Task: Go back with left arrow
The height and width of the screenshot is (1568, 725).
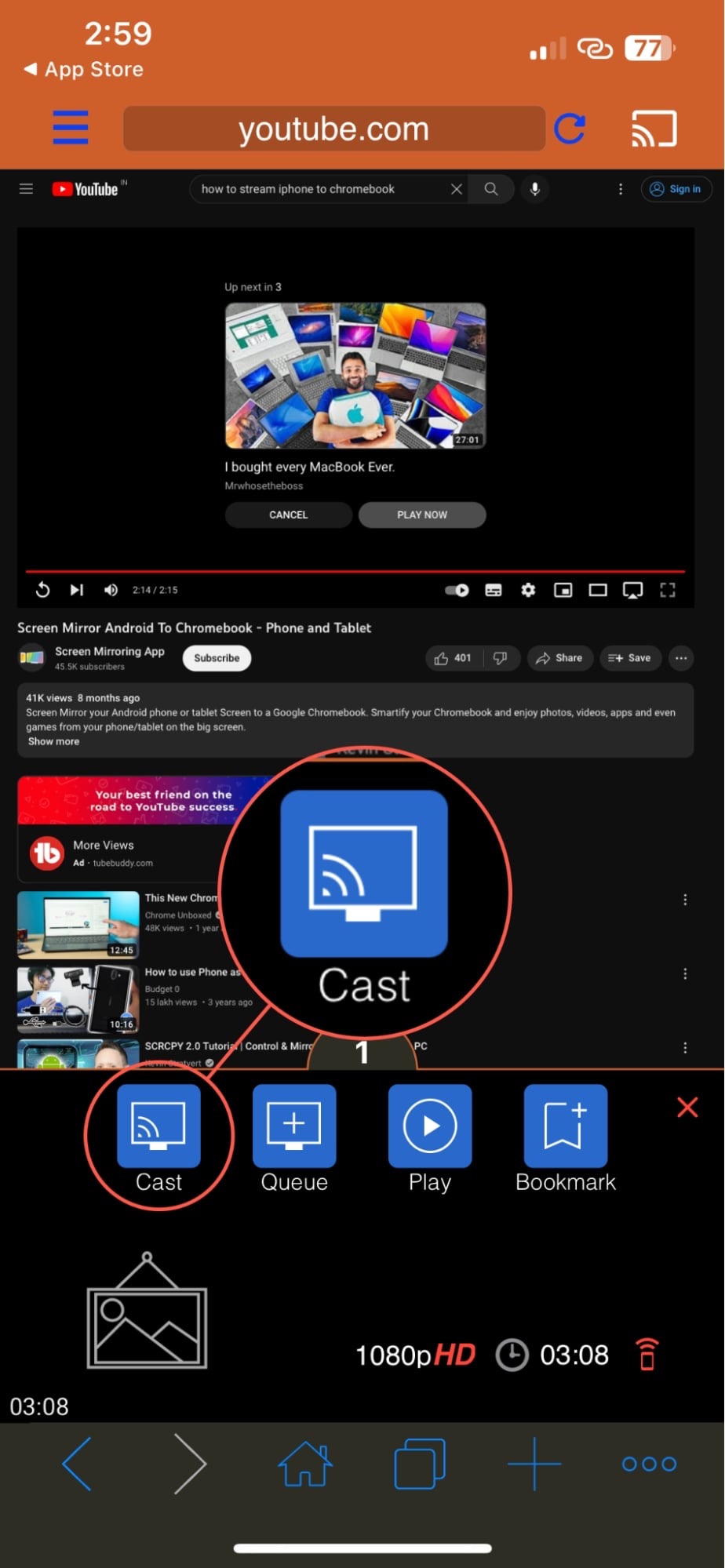Action: click(x=77, y=1464)
